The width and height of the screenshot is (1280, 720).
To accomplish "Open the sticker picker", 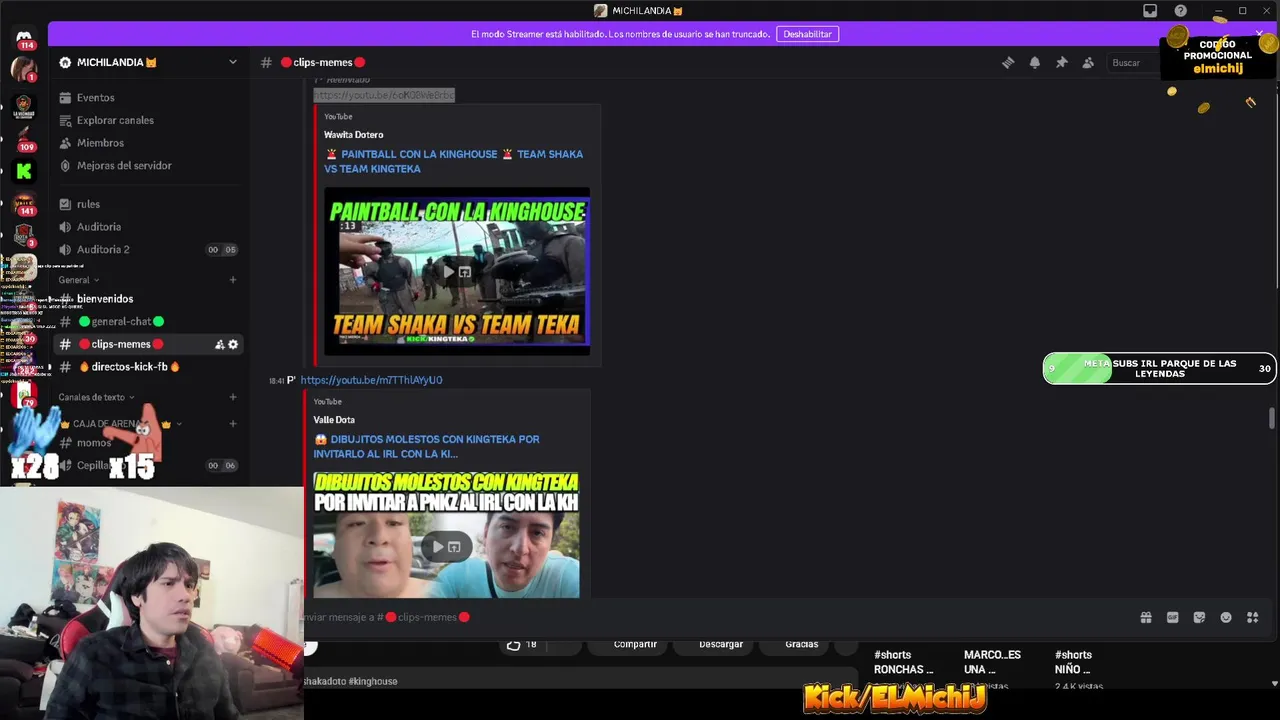I will pyautogui.click(x=1199, y=617).
